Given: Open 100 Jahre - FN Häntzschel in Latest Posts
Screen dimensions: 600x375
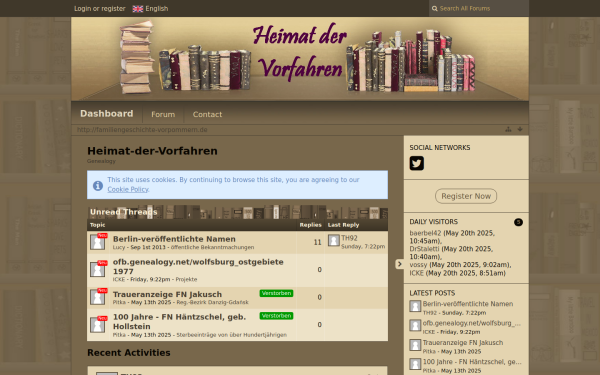Looking at the screenshot, I should click(x=472, y=362).
